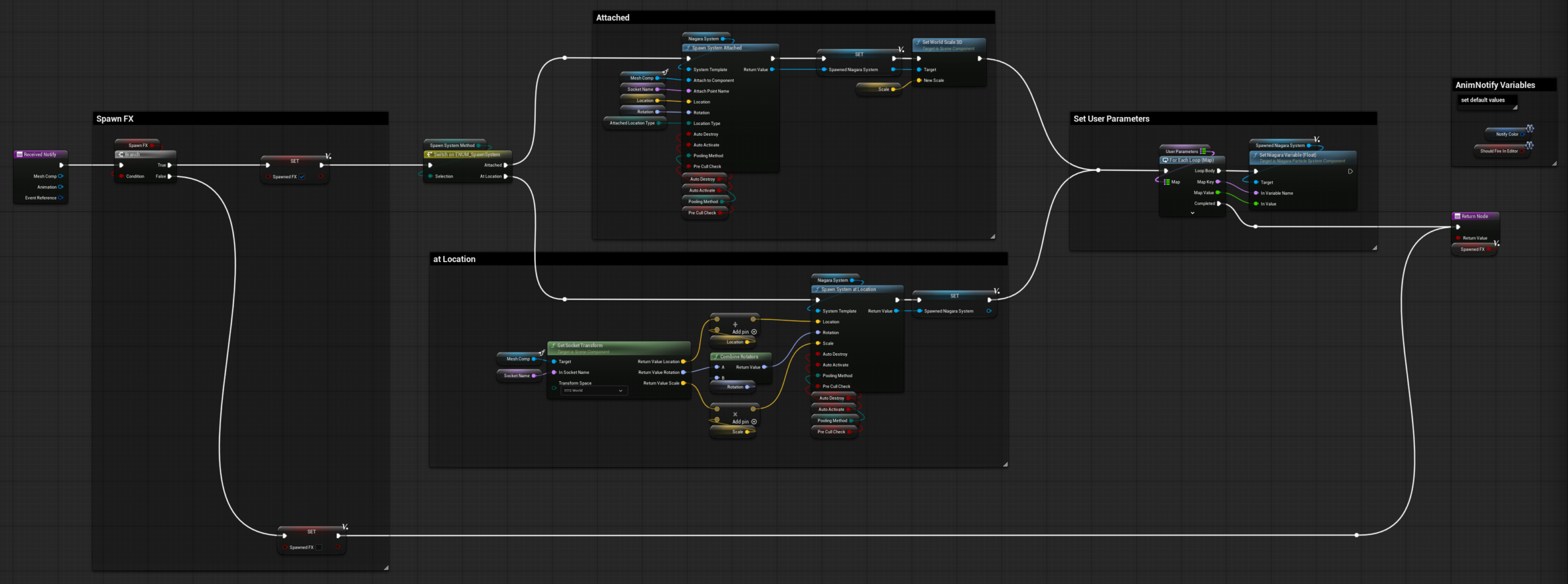
Task: Click the Branch node's flow-control icon
Action: click(121, 155)
